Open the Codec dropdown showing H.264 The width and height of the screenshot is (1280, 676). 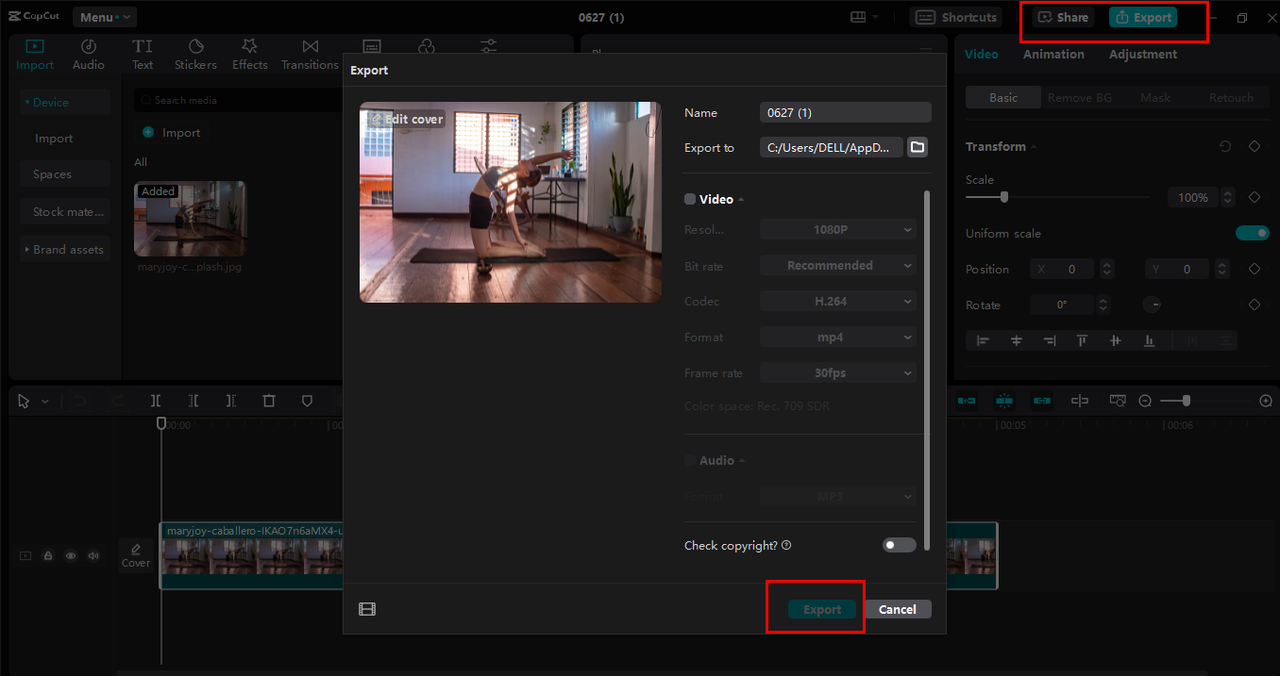click(838, 301)
